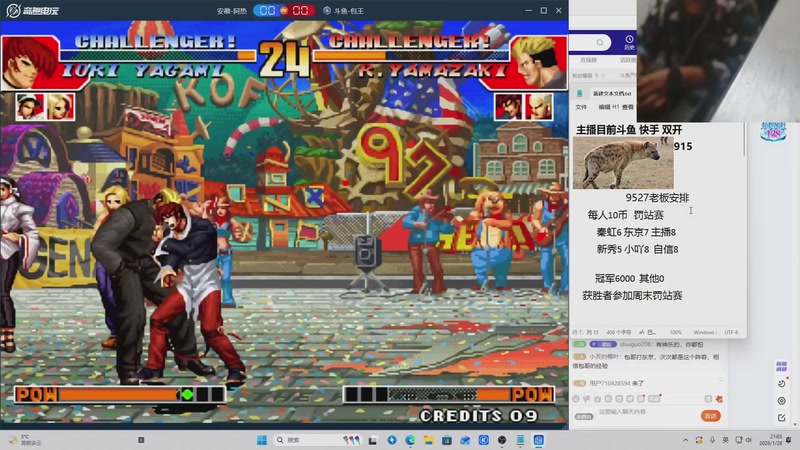Image resolution: width=800 pixels, height=450 pixels.
Task: Click the blue arrow app taskbar icon
Action: [x=392, y=440]
